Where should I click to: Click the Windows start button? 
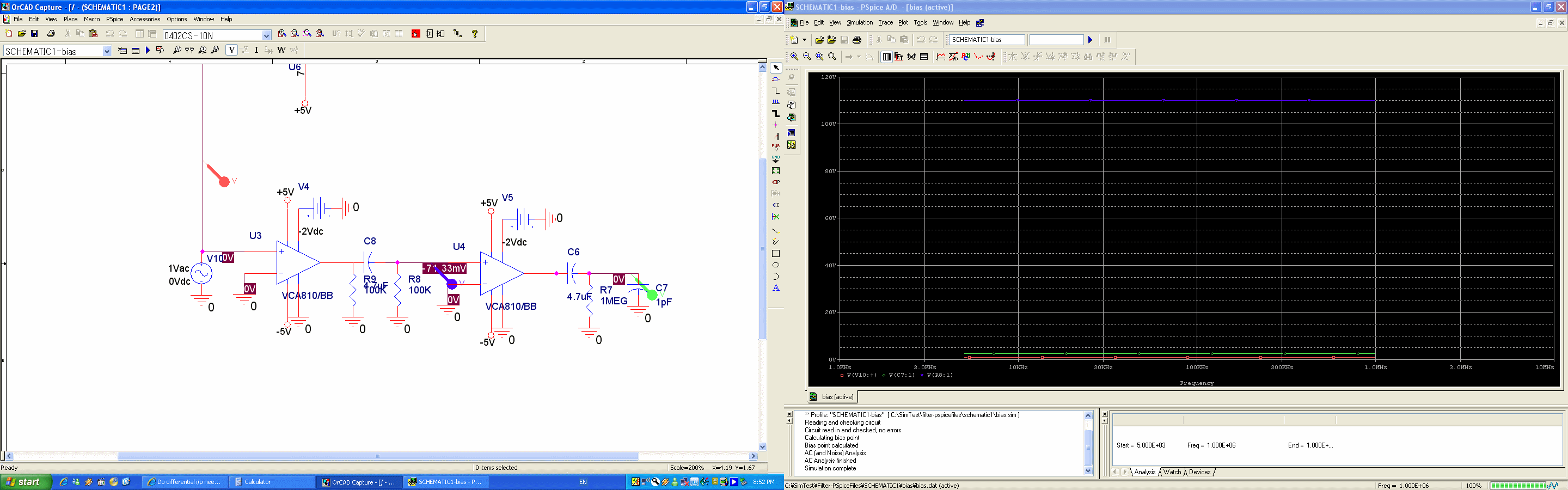(24, 482)
